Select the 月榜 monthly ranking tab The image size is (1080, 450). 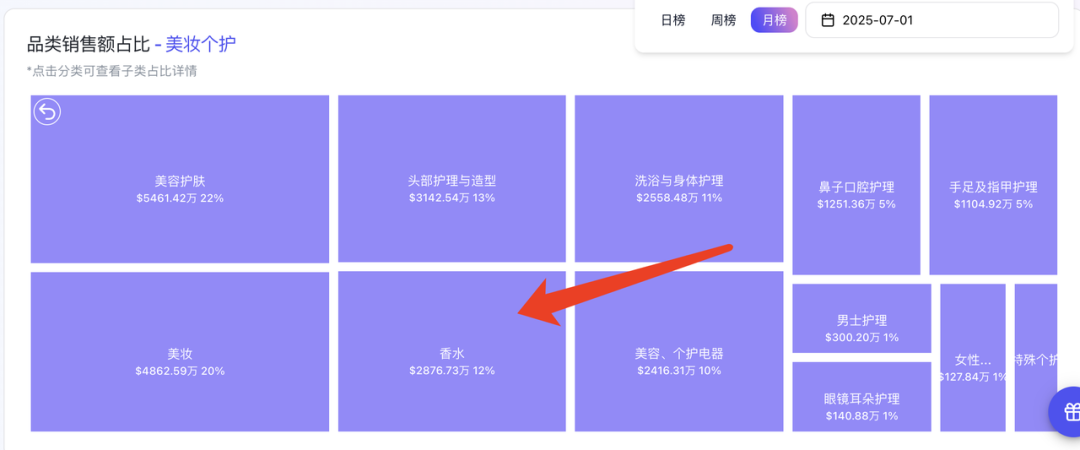pos(774,20)
